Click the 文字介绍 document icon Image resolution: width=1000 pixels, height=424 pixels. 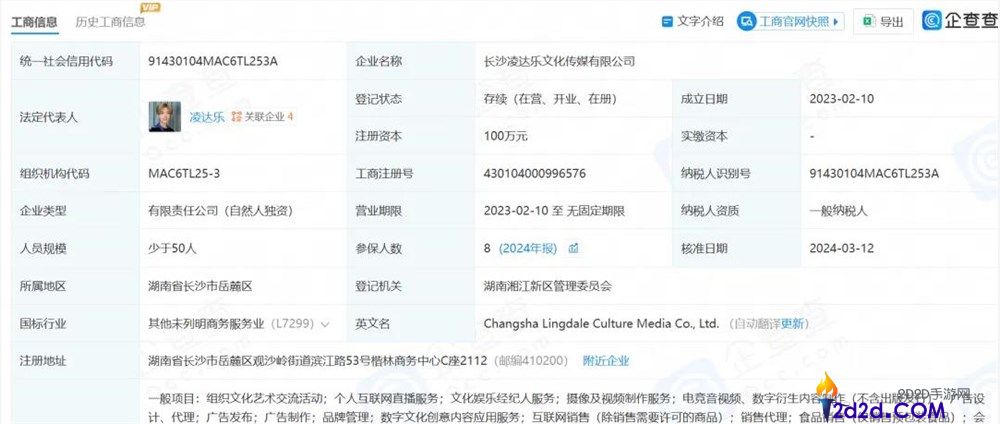point(667,22)
